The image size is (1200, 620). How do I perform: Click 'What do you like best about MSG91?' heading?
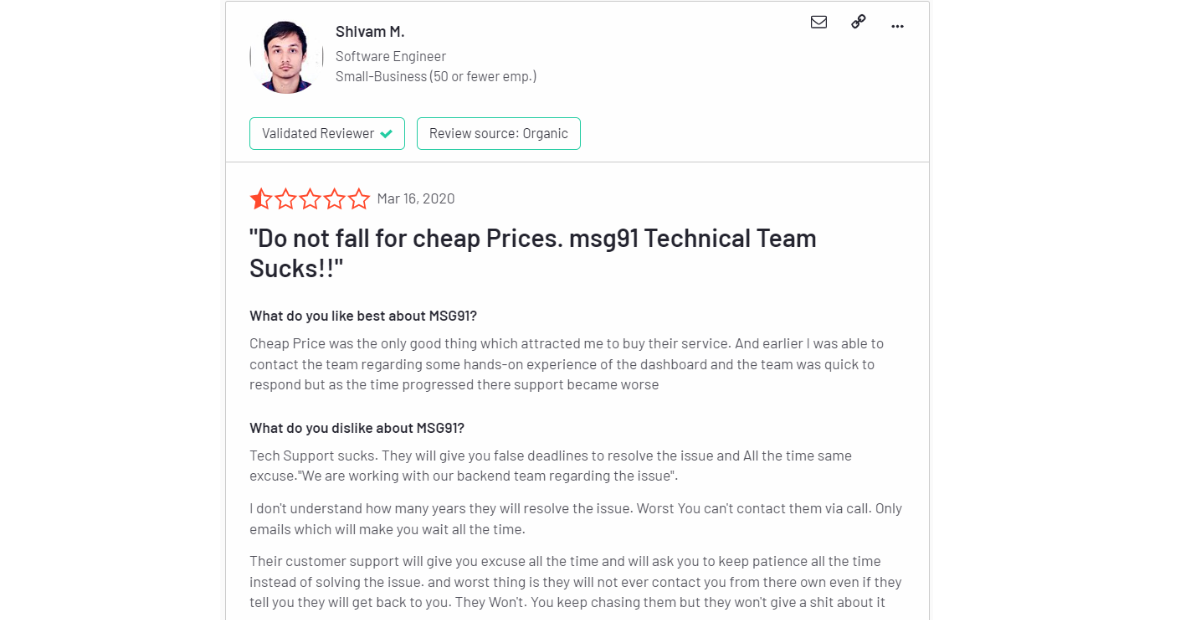coord(363,316)
